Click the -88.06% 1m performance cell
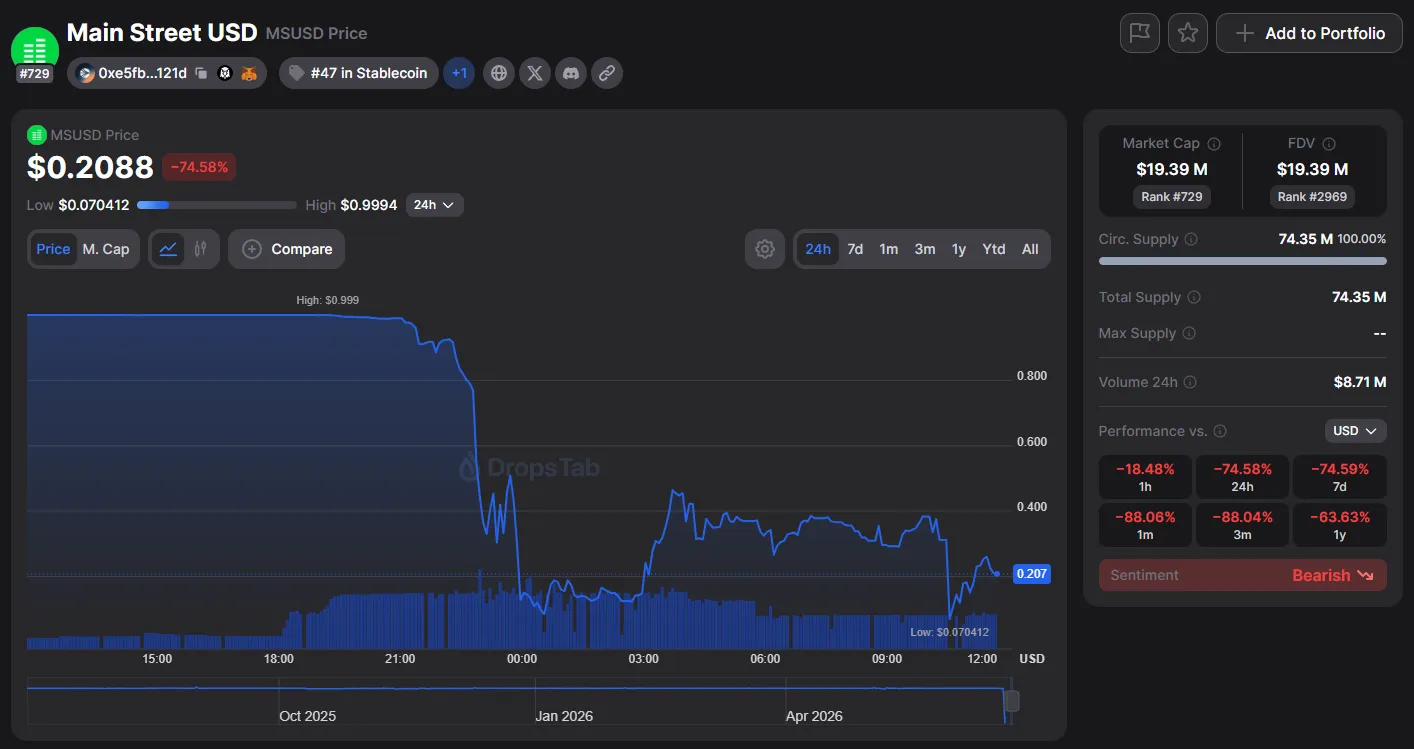This screenshot has height=749, width=1414. pos(1145,525)
